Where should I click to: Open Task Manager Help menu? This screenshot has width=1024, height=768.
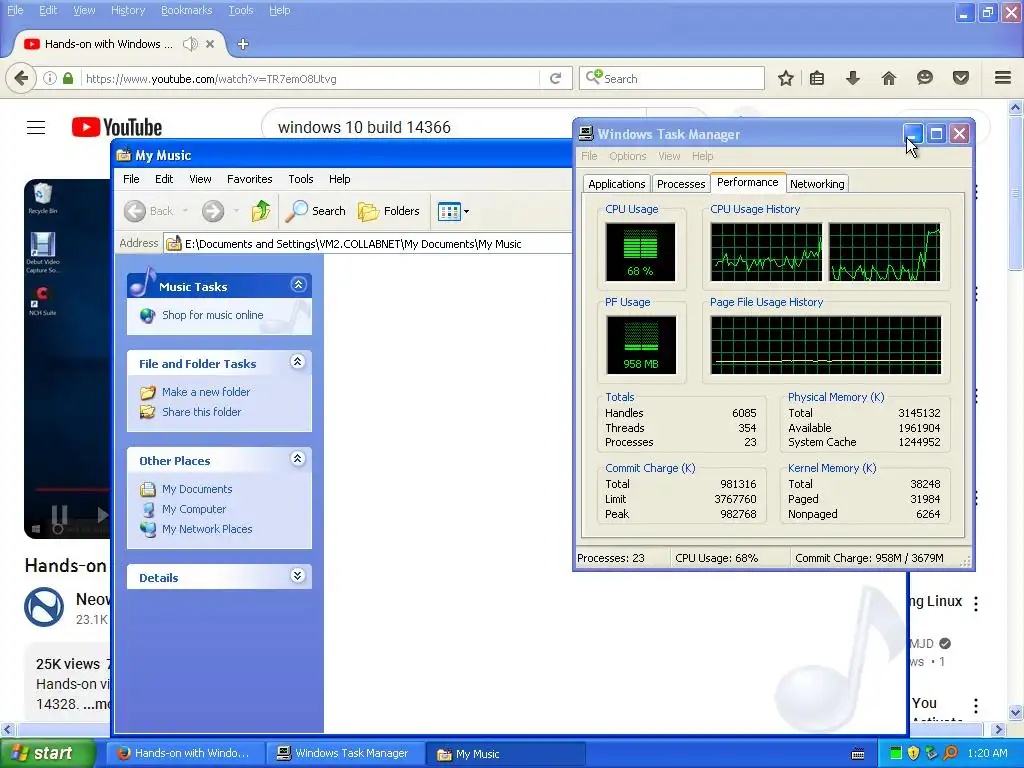tap(703, 156)
